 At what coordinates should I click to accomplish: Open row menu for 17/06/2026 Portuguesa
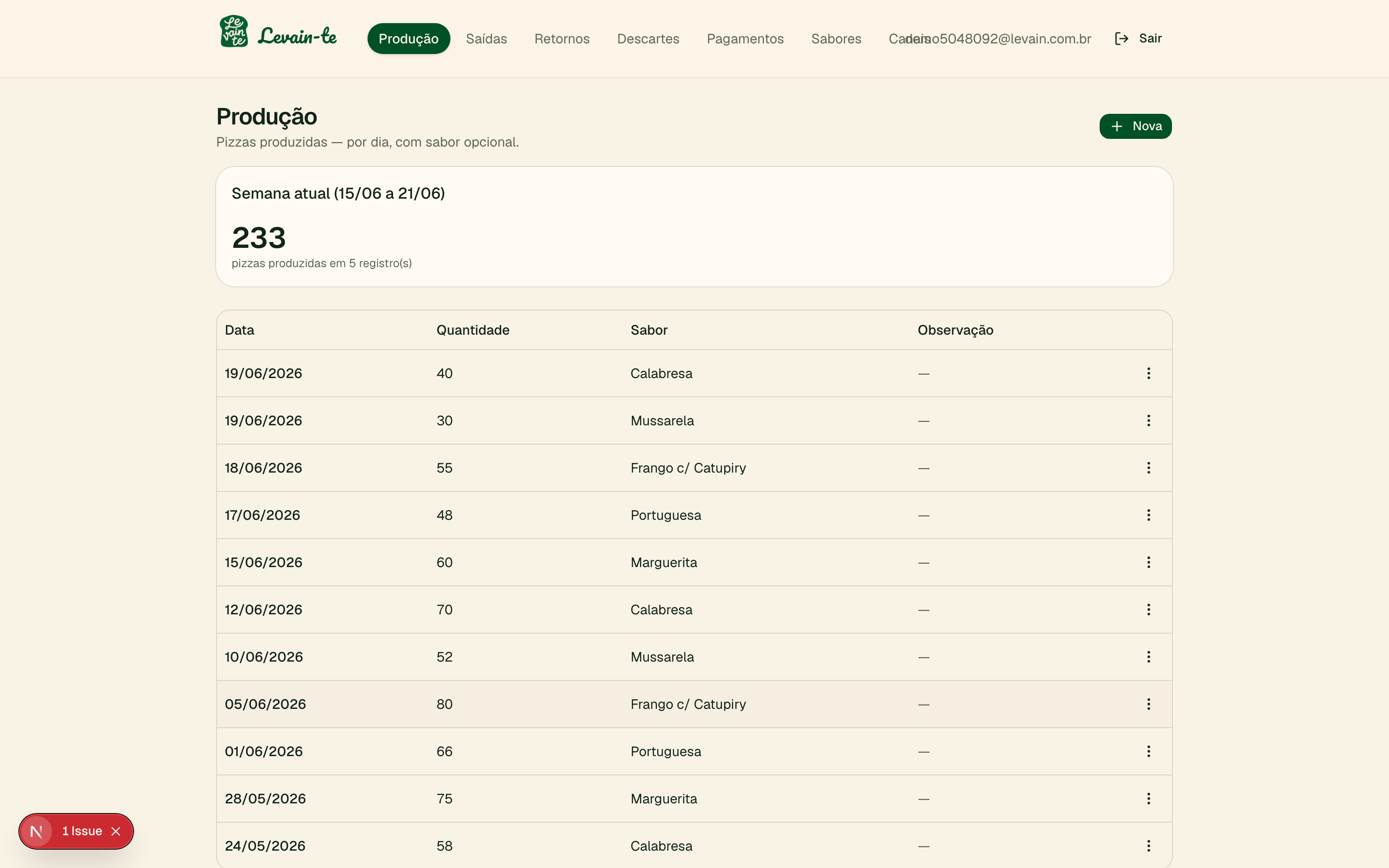[x=1148, y=515]
